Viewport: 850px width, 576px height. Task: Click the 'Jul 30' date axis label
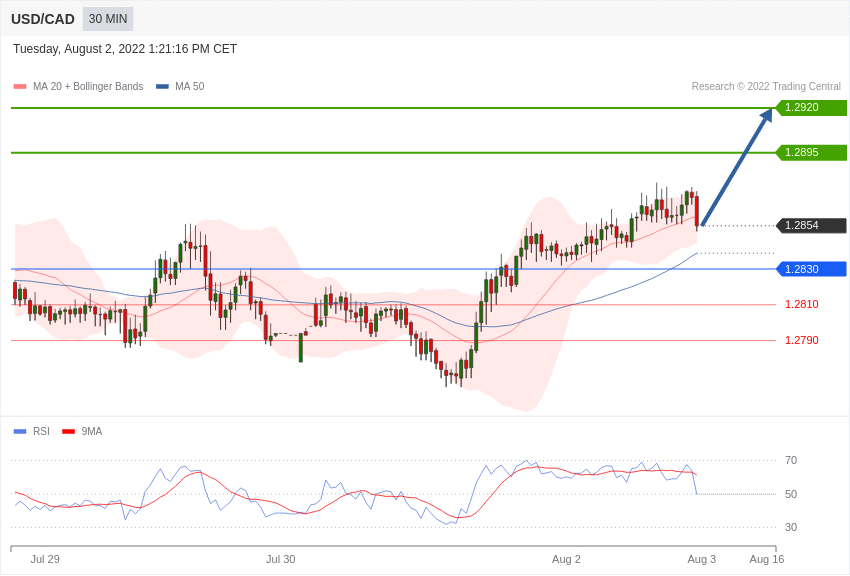click(281, 559)
